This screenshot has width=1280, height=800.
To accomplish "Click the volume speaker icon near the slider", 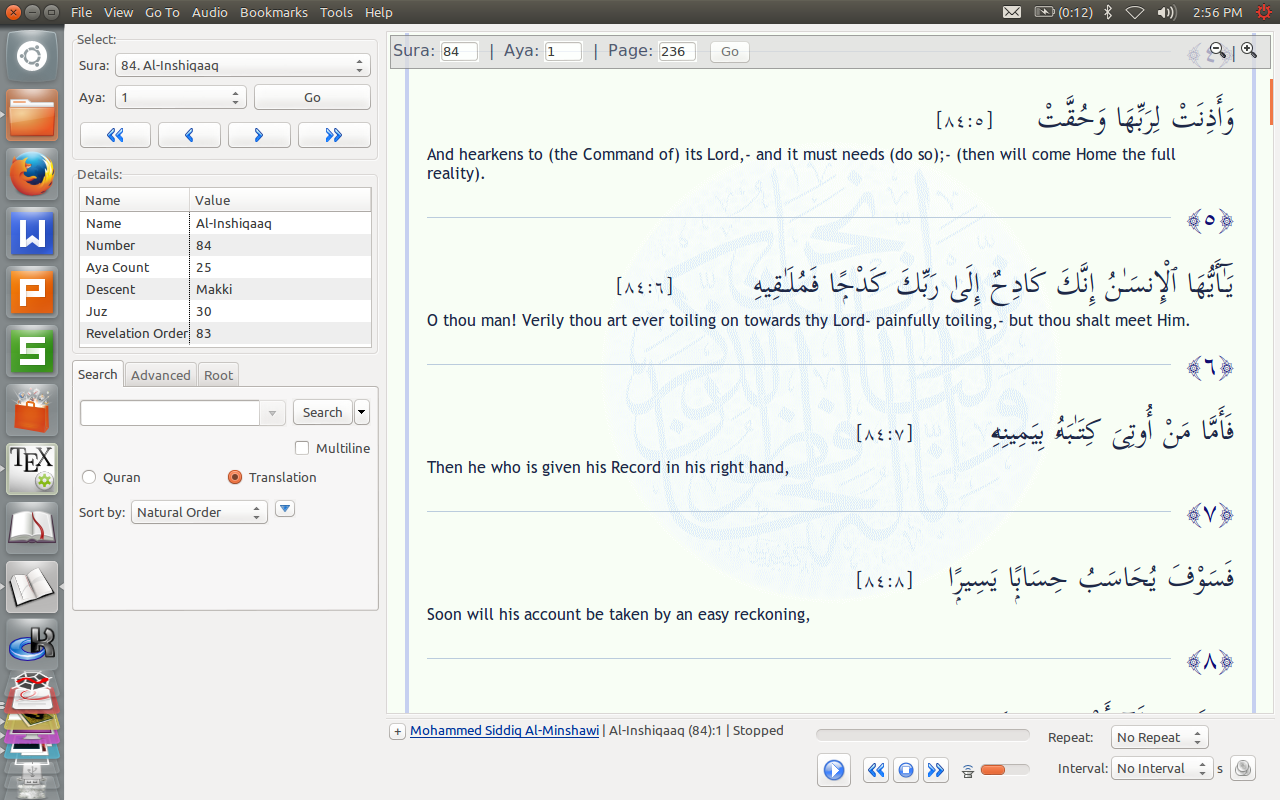I will [966, 770].
